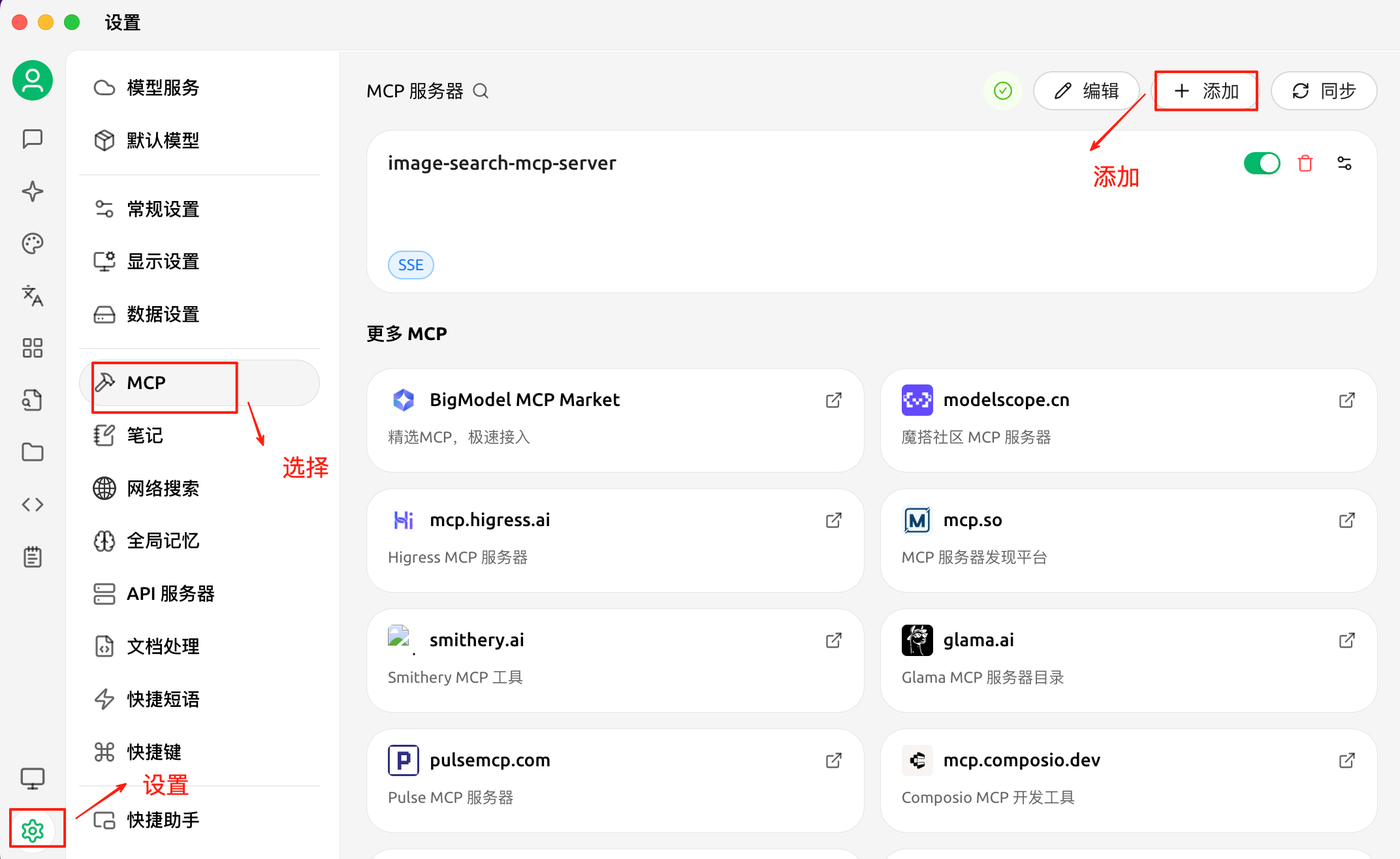Open smithery.ai external link icon

tap(834, 640)
